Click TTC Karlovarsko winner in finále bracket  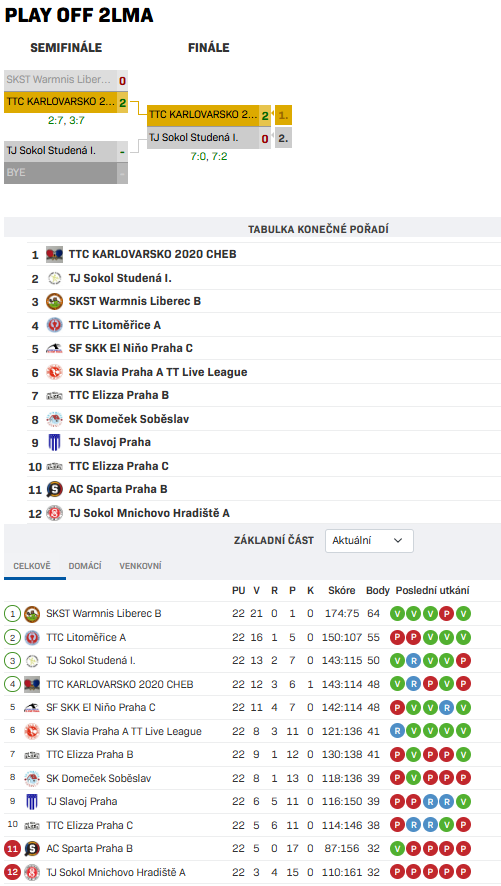coord(203,115)
